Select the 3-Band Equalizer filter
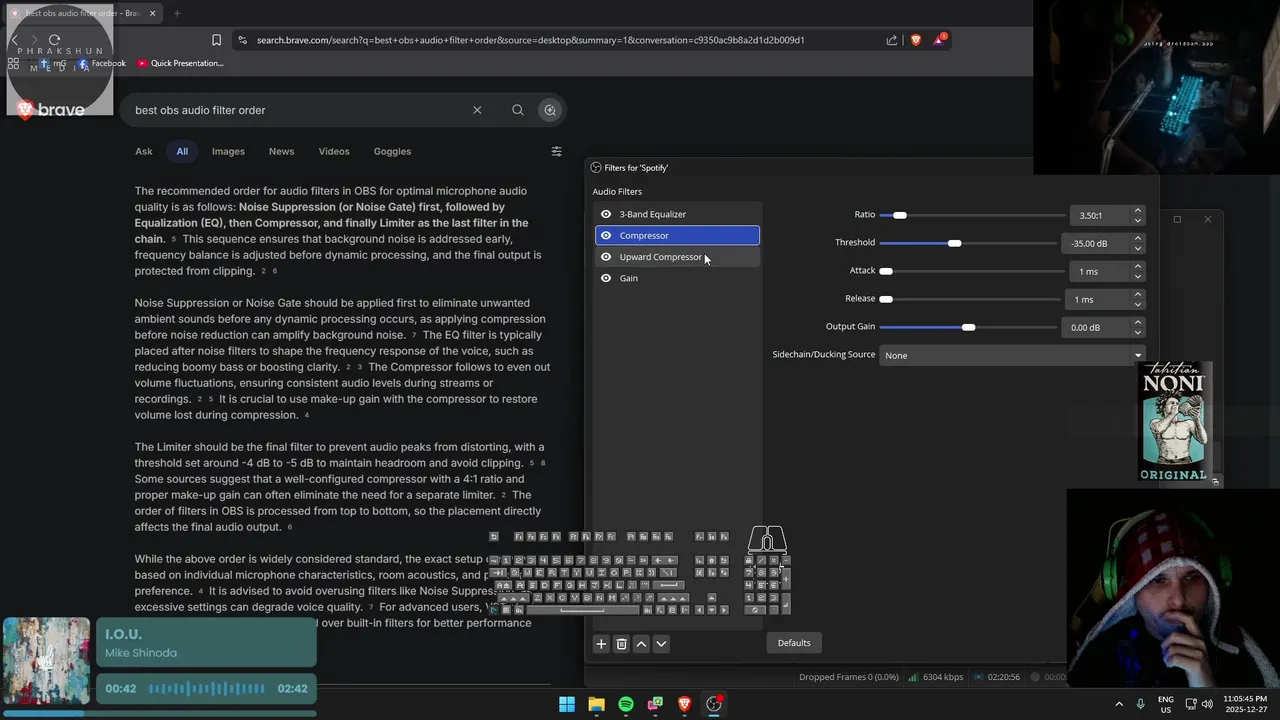The height and width of the screenshot is (720, 1280). coord(677,214)
